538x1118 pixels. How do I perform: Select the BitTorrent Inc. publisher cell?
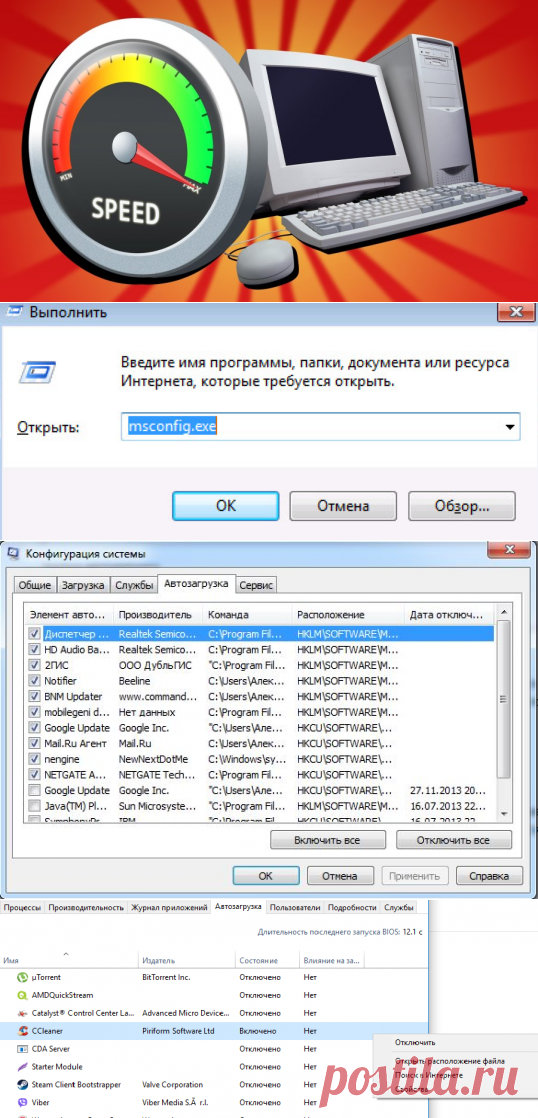(166, 977)
